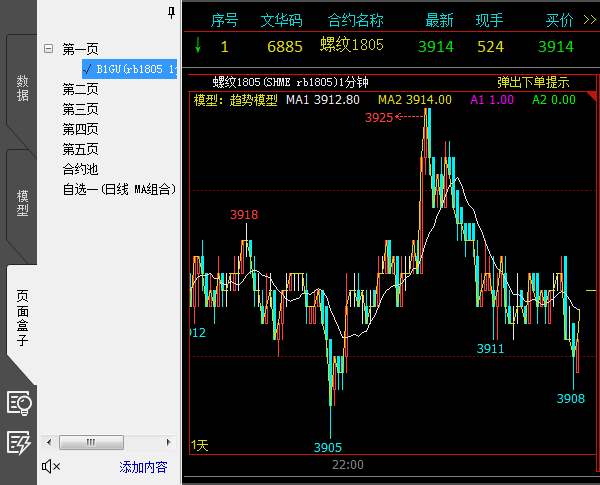Click the muted speaker icon
Screen dimensions: 600x485
51,467
